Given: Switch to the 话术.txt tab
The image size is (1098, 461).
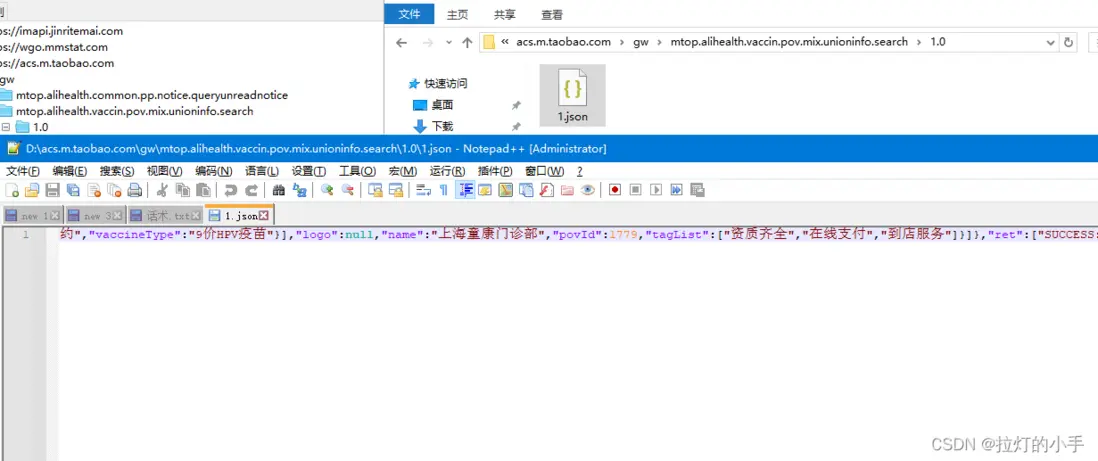Looking at the screenshot, I should coord(167,215).
